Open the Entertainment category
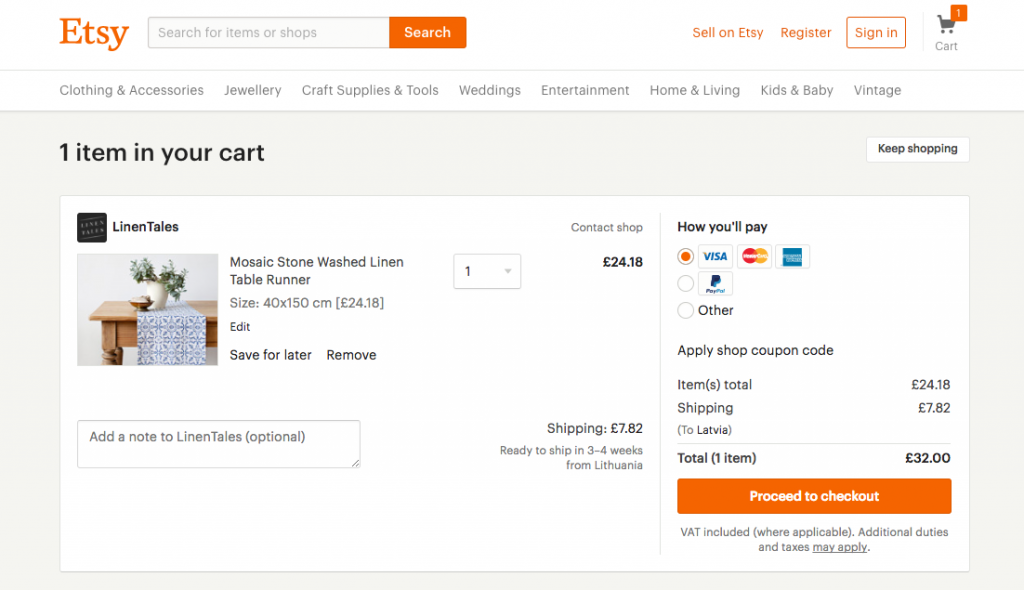Image resolution: width=1024 pixels, height=590 pixels. [585, 90]
